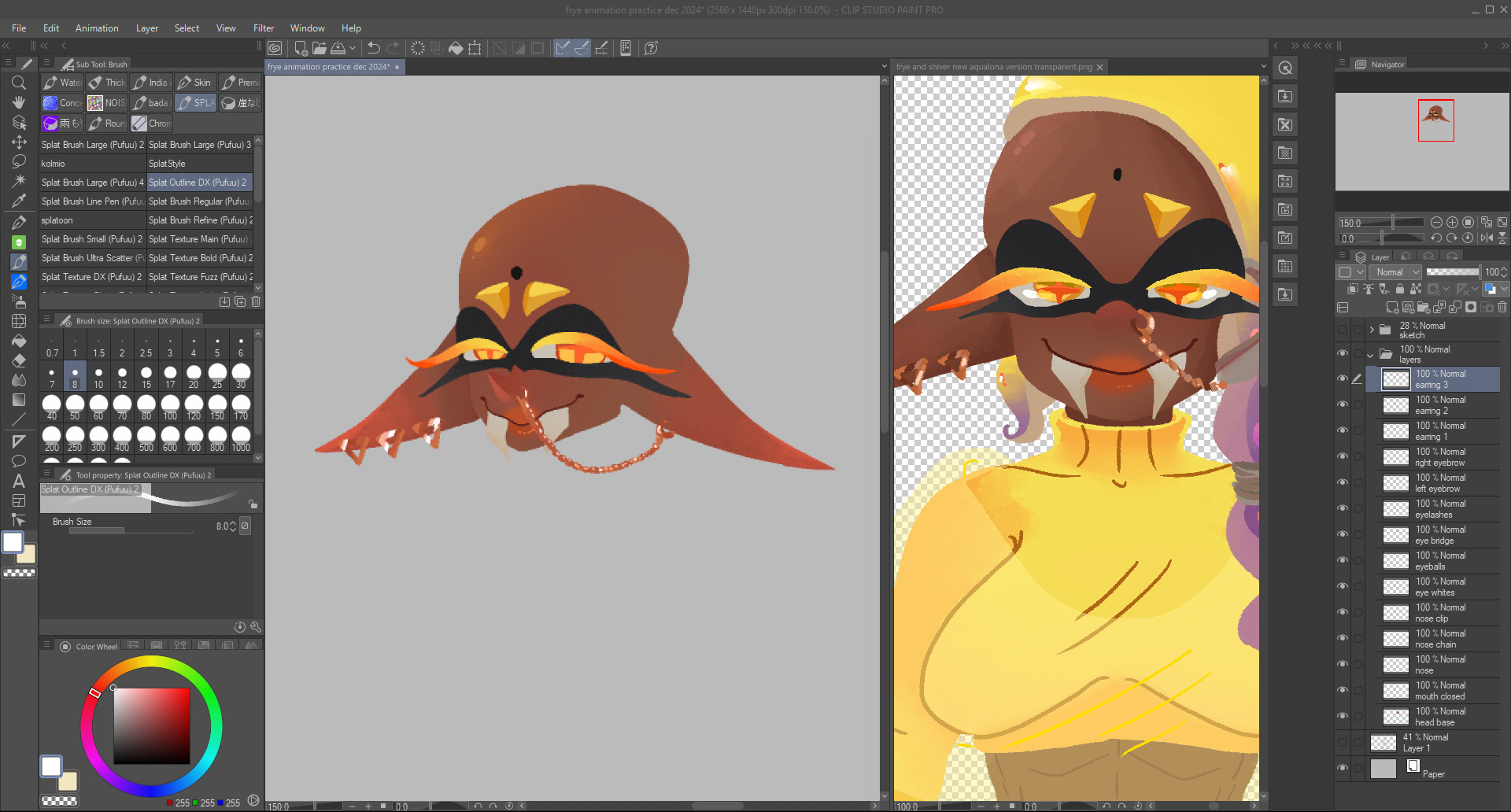The image size is (1511, 812).
Task: Open Sub Tool panel menu
Action: point(46,63)
